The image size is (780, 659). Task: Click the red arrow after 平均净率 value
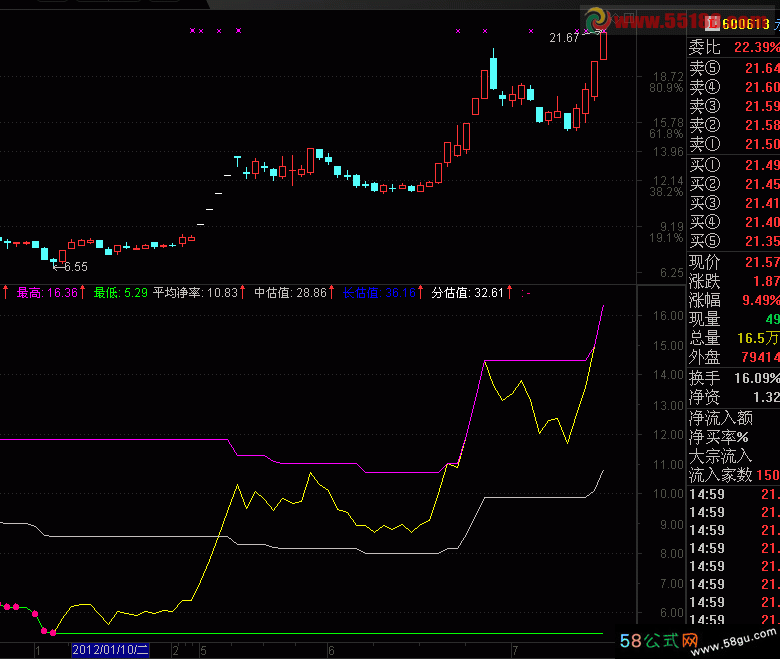(245, 293)
